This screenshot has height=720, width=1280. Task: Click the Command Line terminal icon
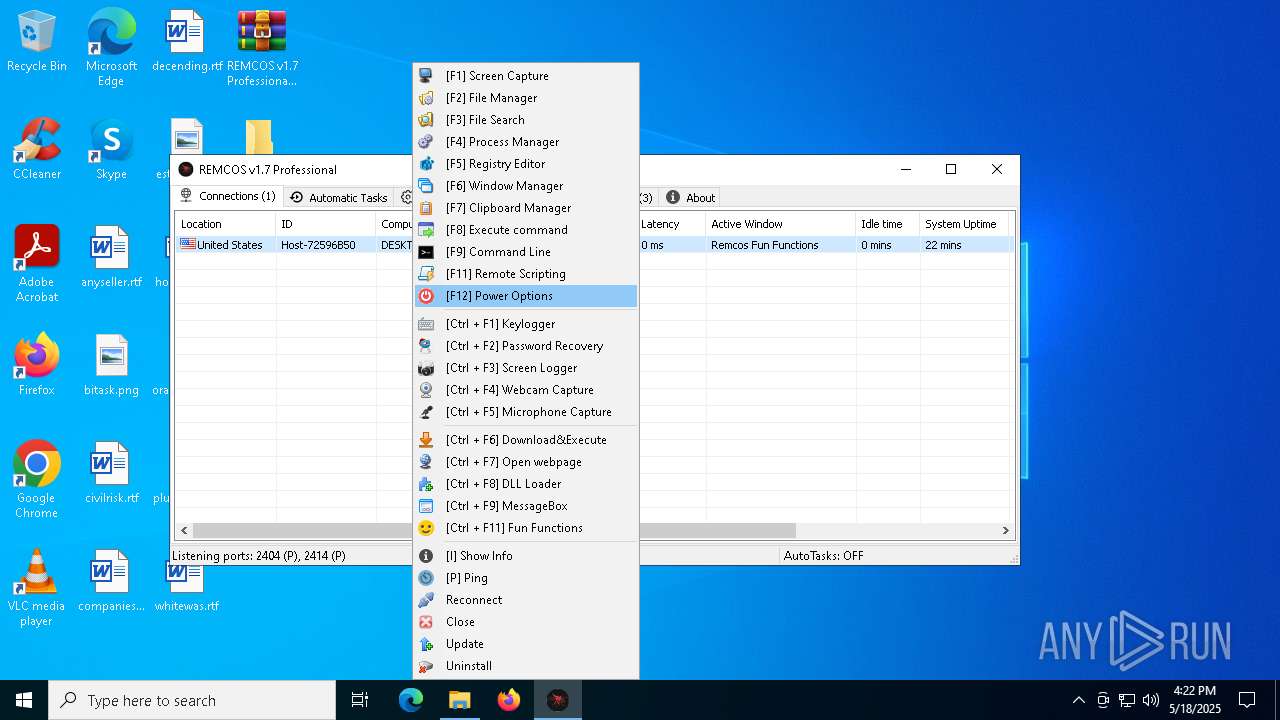[426, 252]
